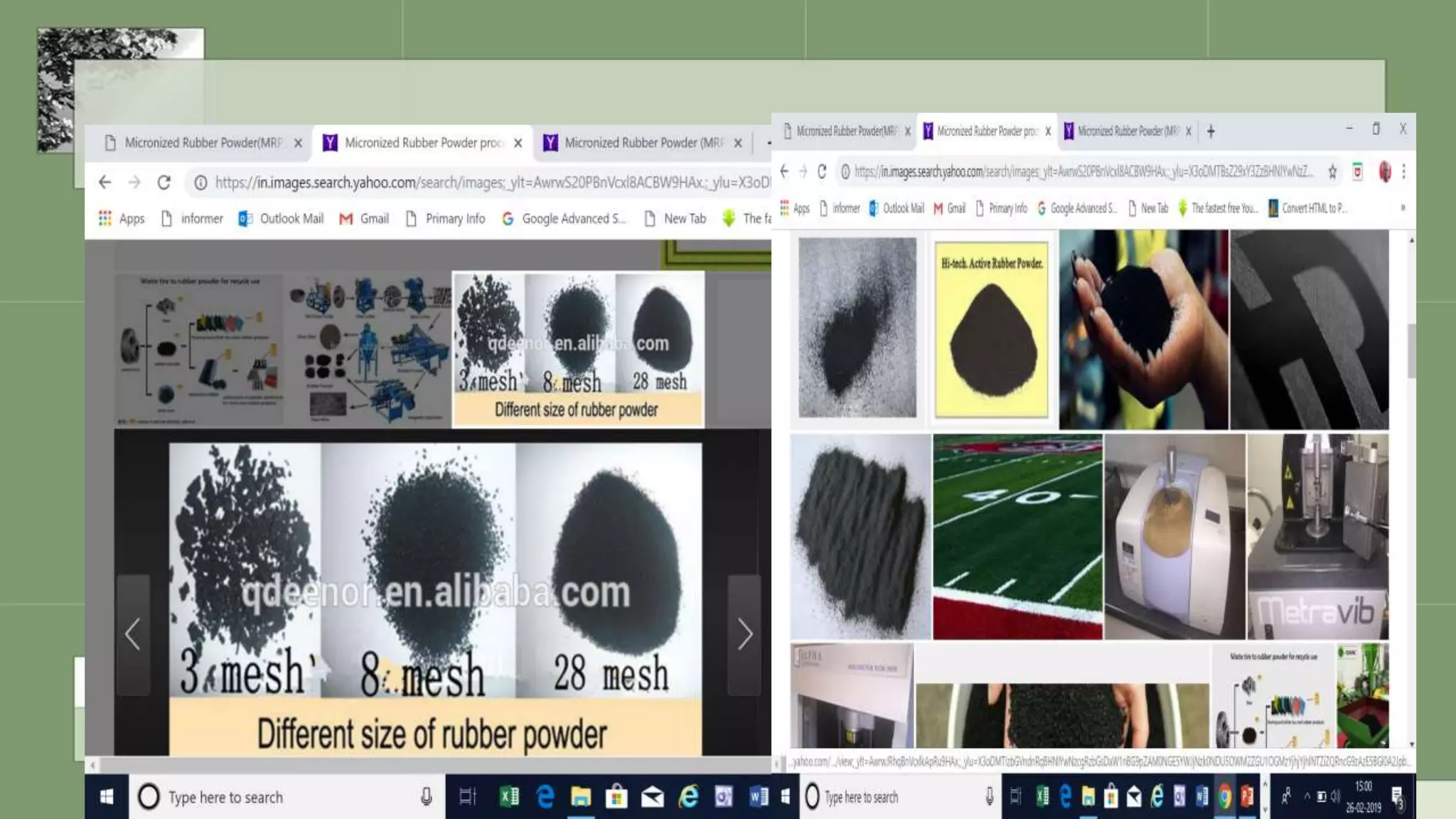Click reload button in left browser window
Image resolution: width=1456 pixels, height=819 pixels.
(x=164, y=183)
